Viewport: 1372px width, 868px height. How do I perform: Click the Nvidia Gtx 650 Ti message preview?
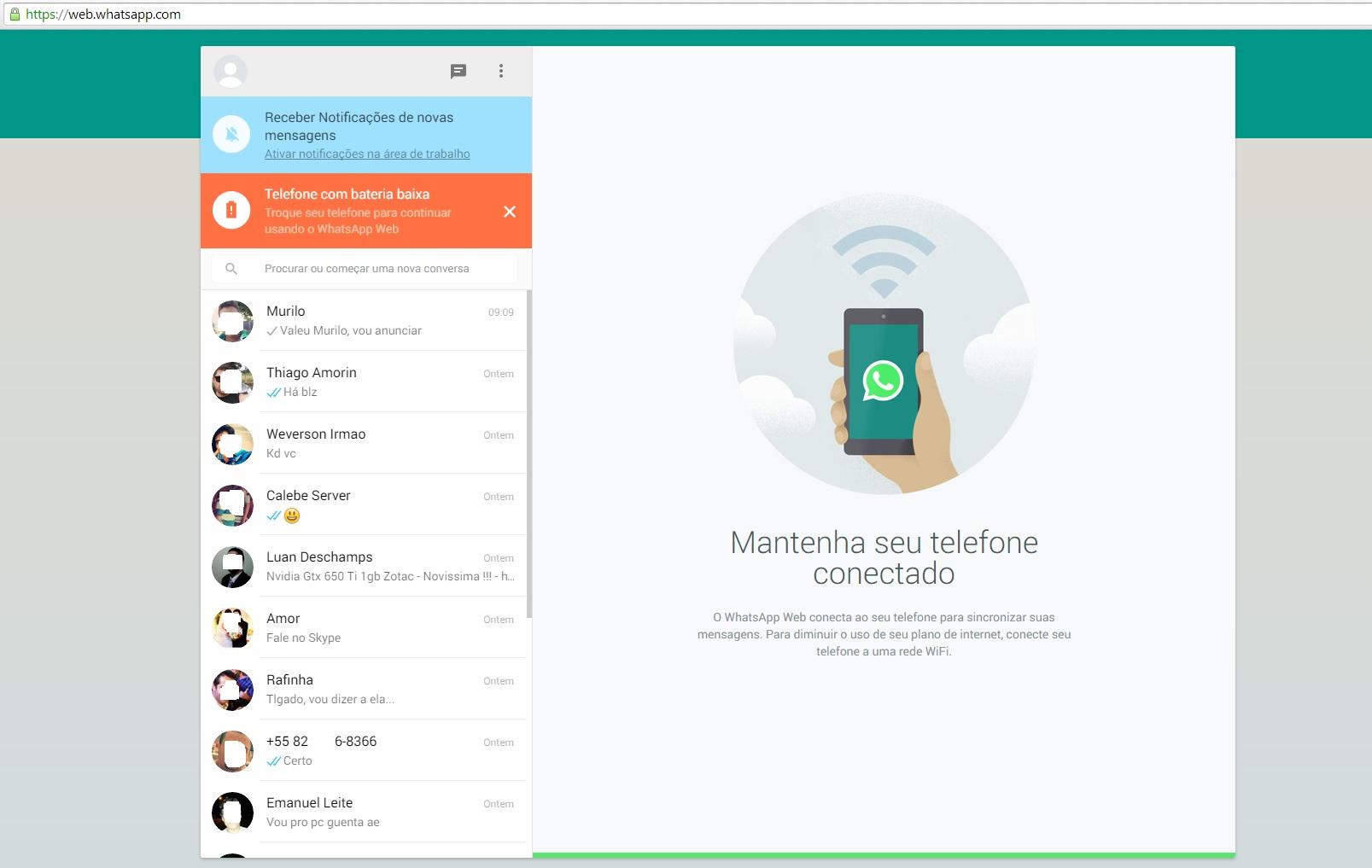(x=390, y=576)
